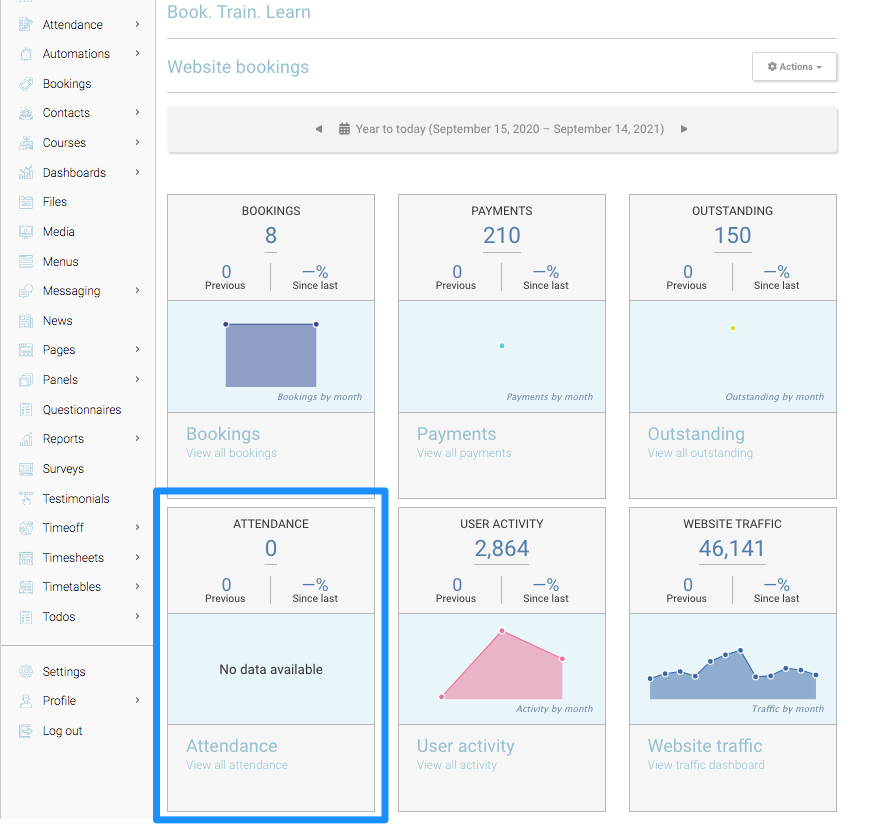The image size is (870, 824).
Task: Open the Actions dropdown
Action: tap(794, 67)
